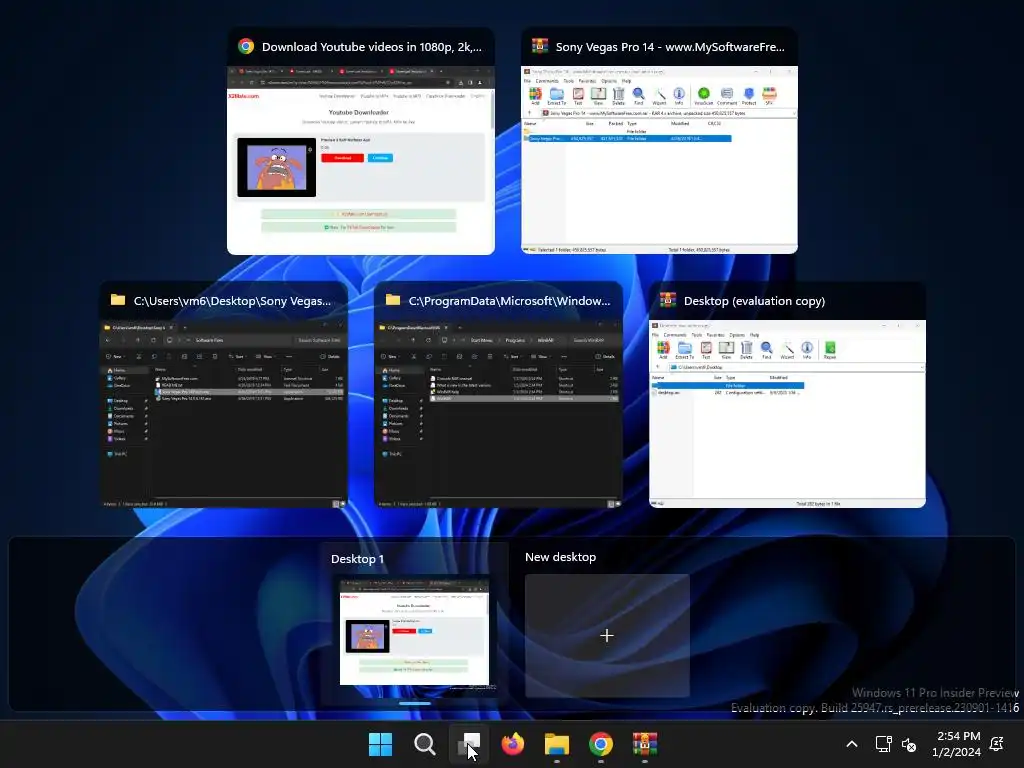Viewport: 1024px width, 768px height.
Task: Open File Explorer taskbar icon
Action: [x=556, y=744]
